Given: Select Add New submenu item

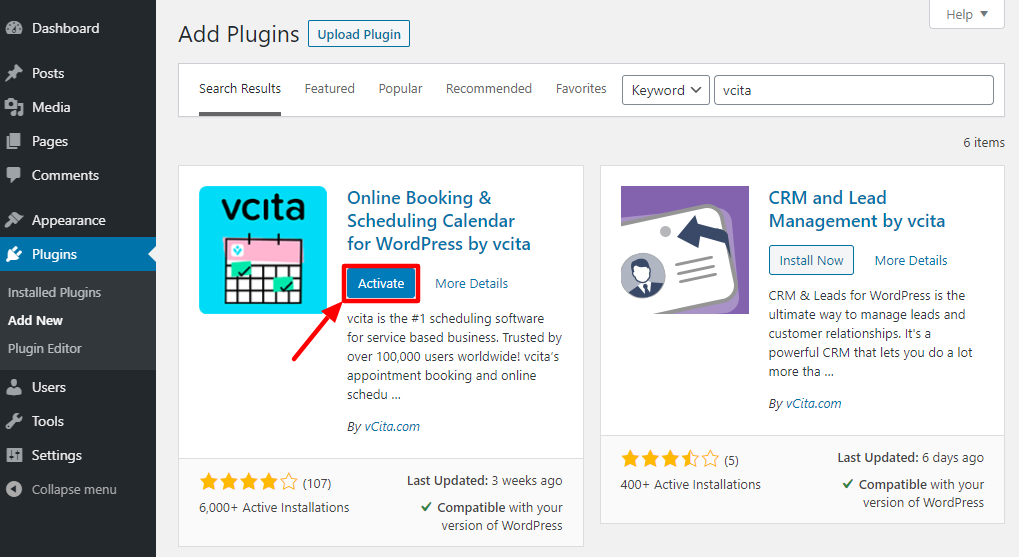Looking at the screenshot, I should (x=35, y=320).
